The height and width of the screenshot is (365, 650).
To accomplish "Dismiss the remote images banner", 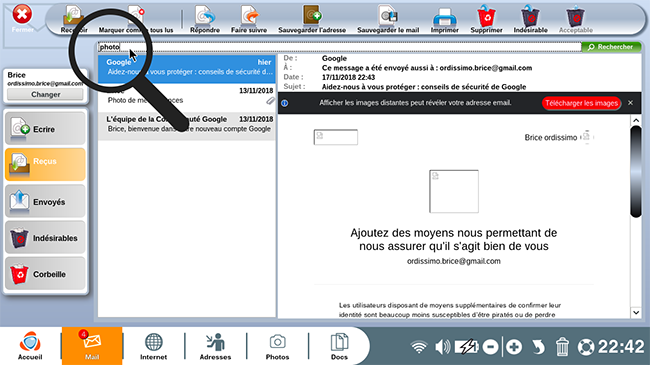I will (631, 103).
